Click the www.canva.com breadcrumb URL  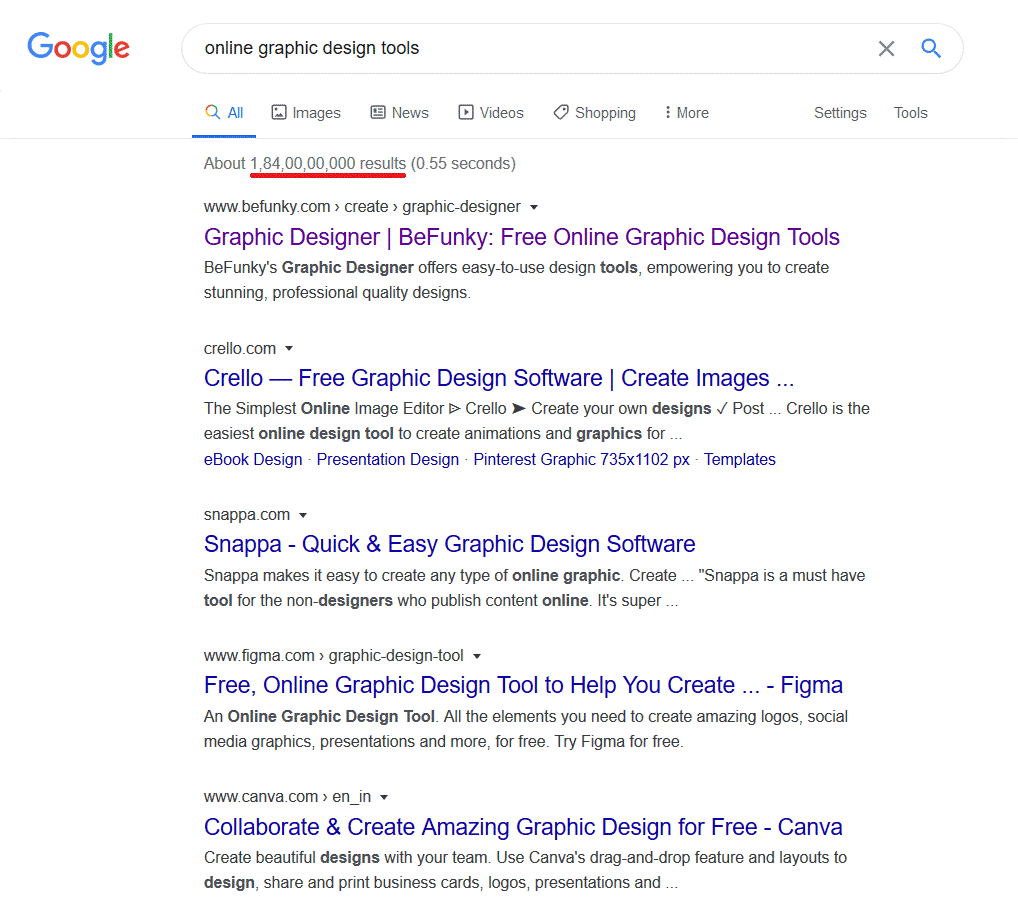pyautogui.click(x=288, y=797)
